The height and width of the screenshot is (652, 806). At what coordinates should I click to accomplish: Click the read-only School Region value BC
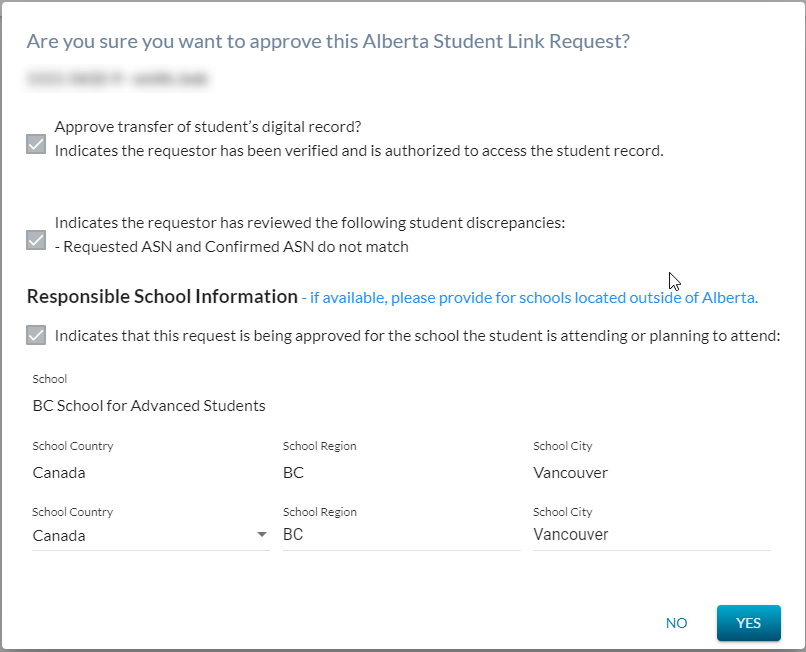tap(293, 472)
